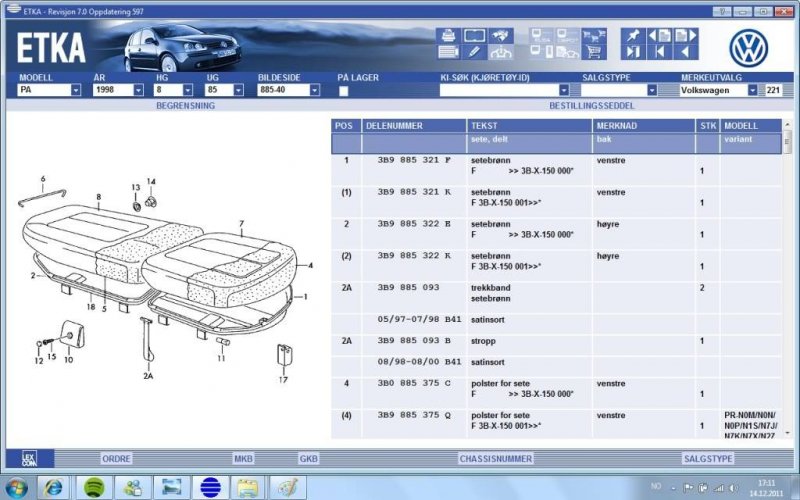The image size is (800, 500).
Task: Toggle the PÅ LAGER checkbox
Action: 343,90
